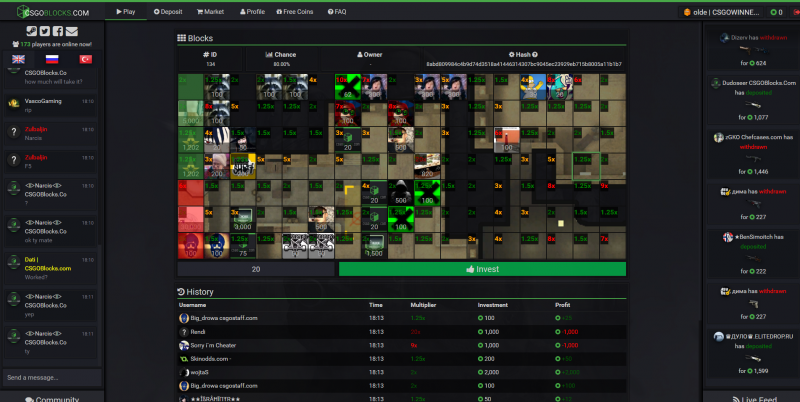Select the 9x block in the grid
Viewport: 800px width, 402px height.
tap(612, 193)
